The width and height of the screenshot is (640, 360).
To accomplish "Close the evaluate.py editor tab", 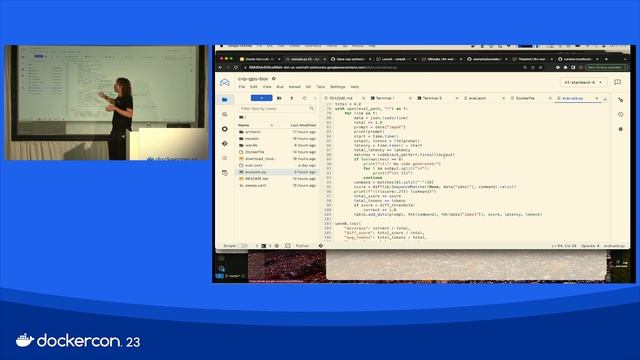I will point(596,98).
